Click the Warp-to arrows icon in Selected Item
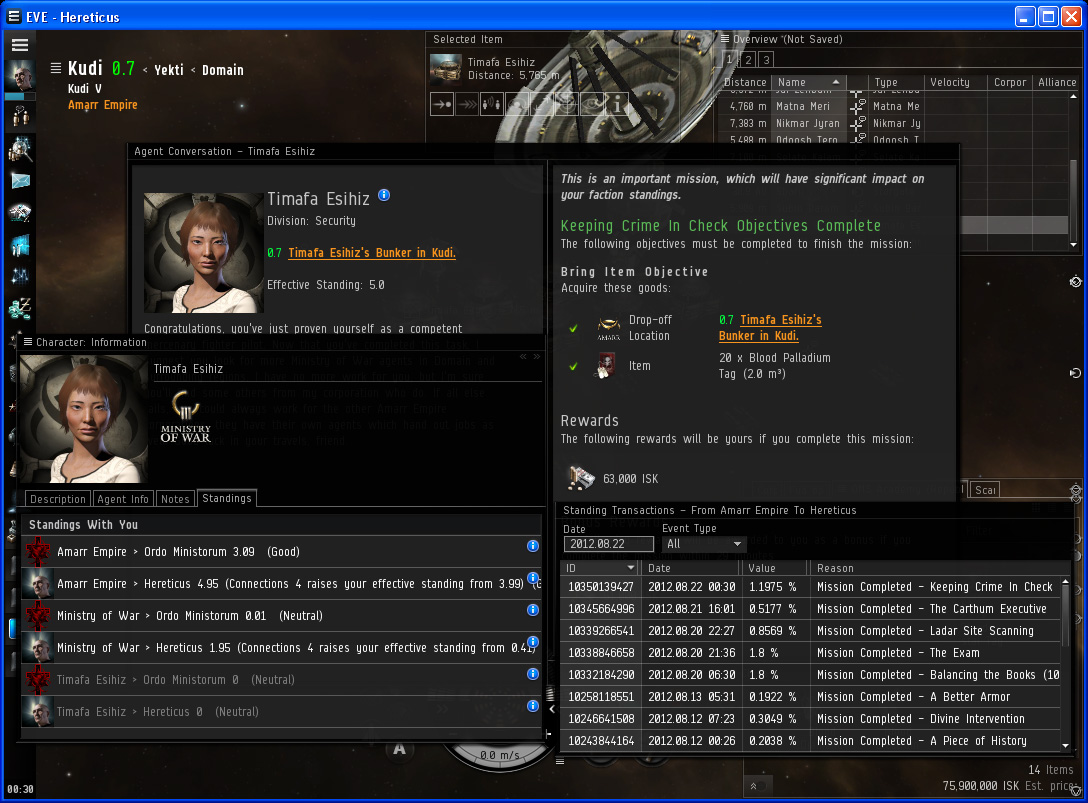Viewport: 1088px width, 803px height. (467, 105)
